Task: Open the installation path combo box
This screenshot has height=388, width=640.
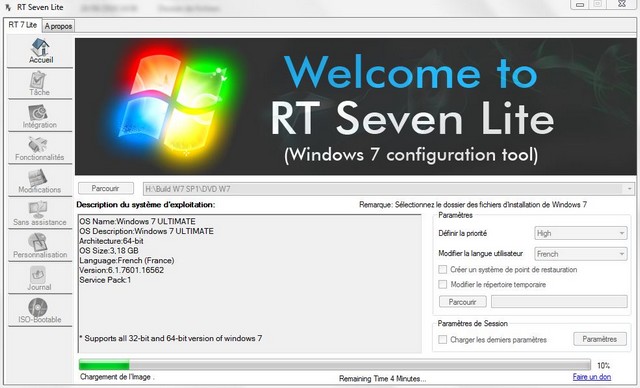Action: [389, 189]
